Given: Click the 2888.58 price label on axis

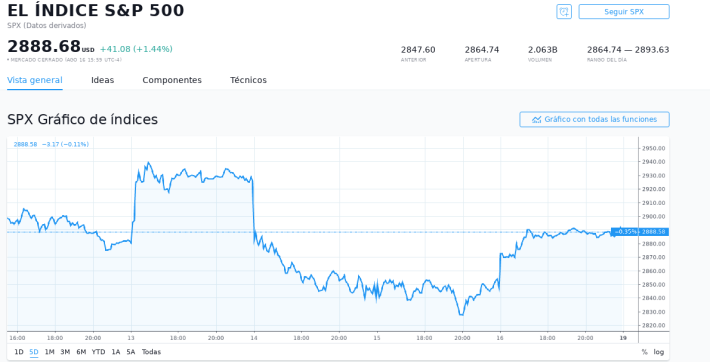Looking at the screenshot, I should point(654,232).
